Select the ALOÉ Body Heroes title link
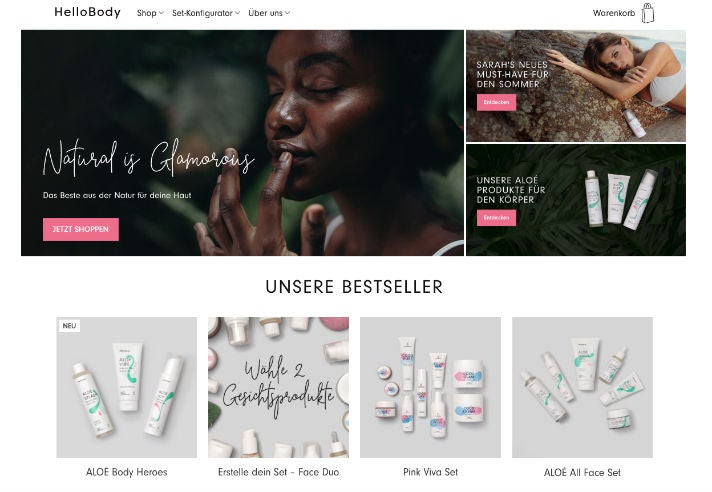 (x=127, y=472)
